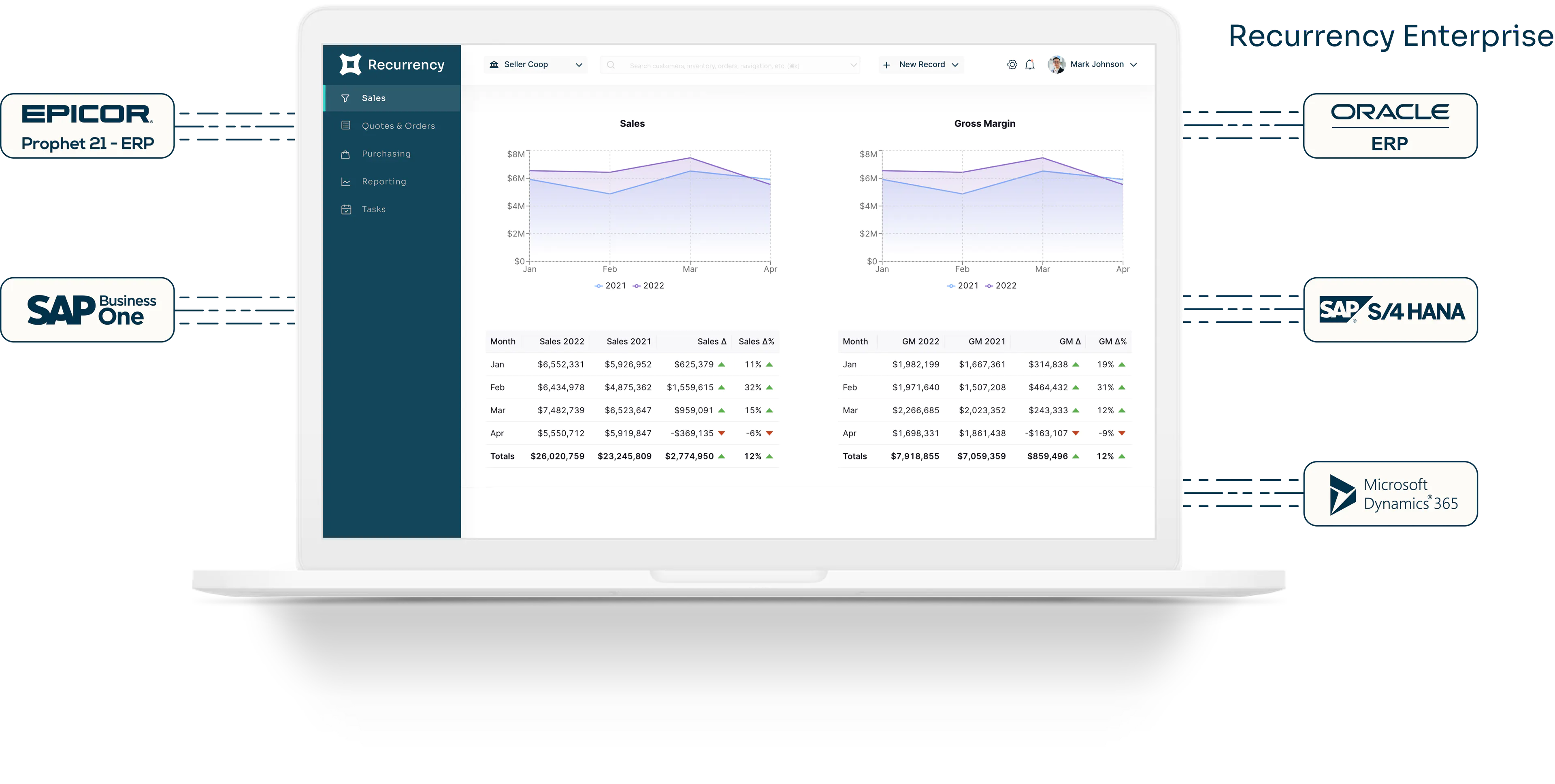Viewport: 1555px width, 784px height.
Task: Sort by GM Δ column header
Action: [1070, 342]
